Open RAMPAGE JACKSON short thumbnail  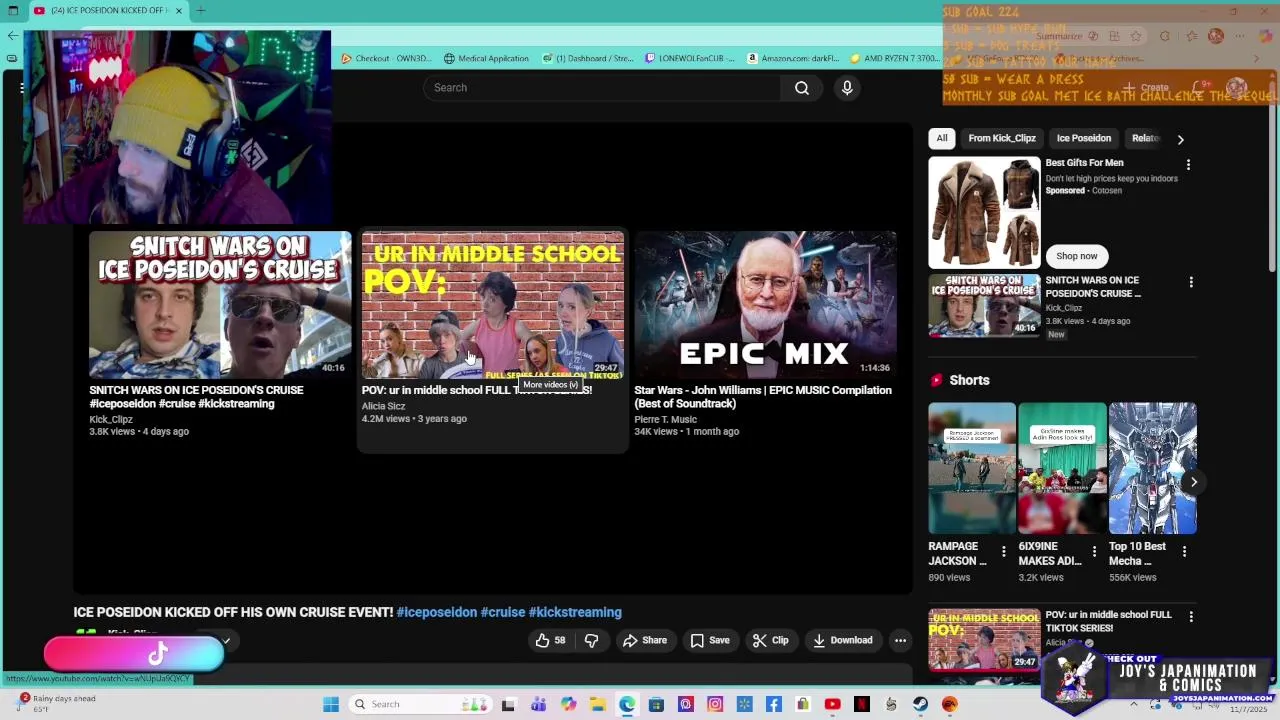tap(972, 468)
